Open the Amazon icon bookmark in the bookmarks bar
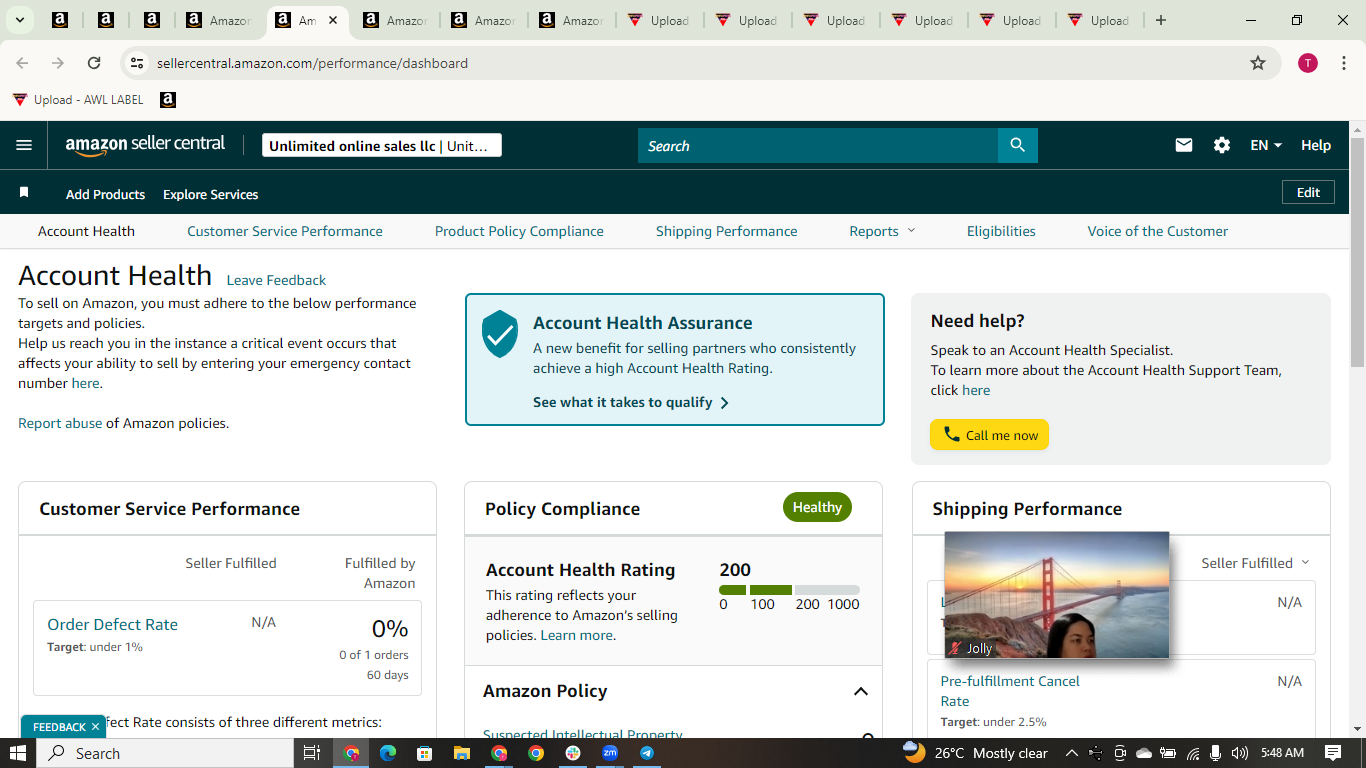The height and width of the screenshot is (768, 1366). [x=168, y=100]
